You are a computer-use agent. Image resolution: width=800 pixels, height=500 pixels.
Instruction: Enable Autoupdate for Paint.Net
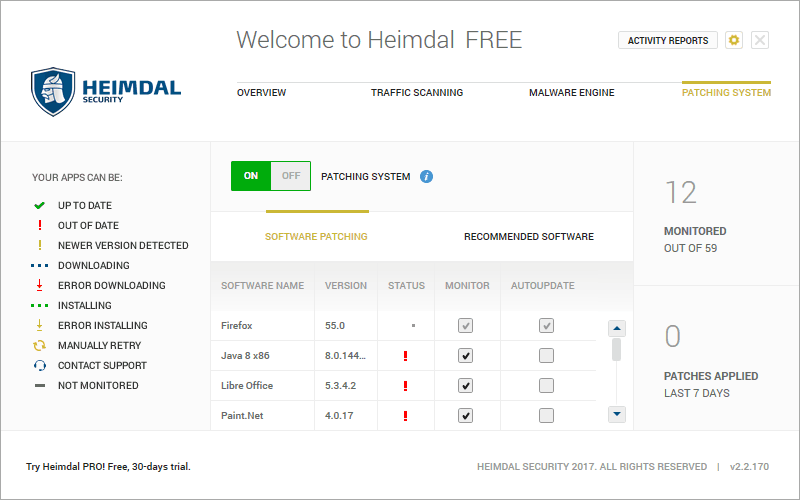(546, 416)
